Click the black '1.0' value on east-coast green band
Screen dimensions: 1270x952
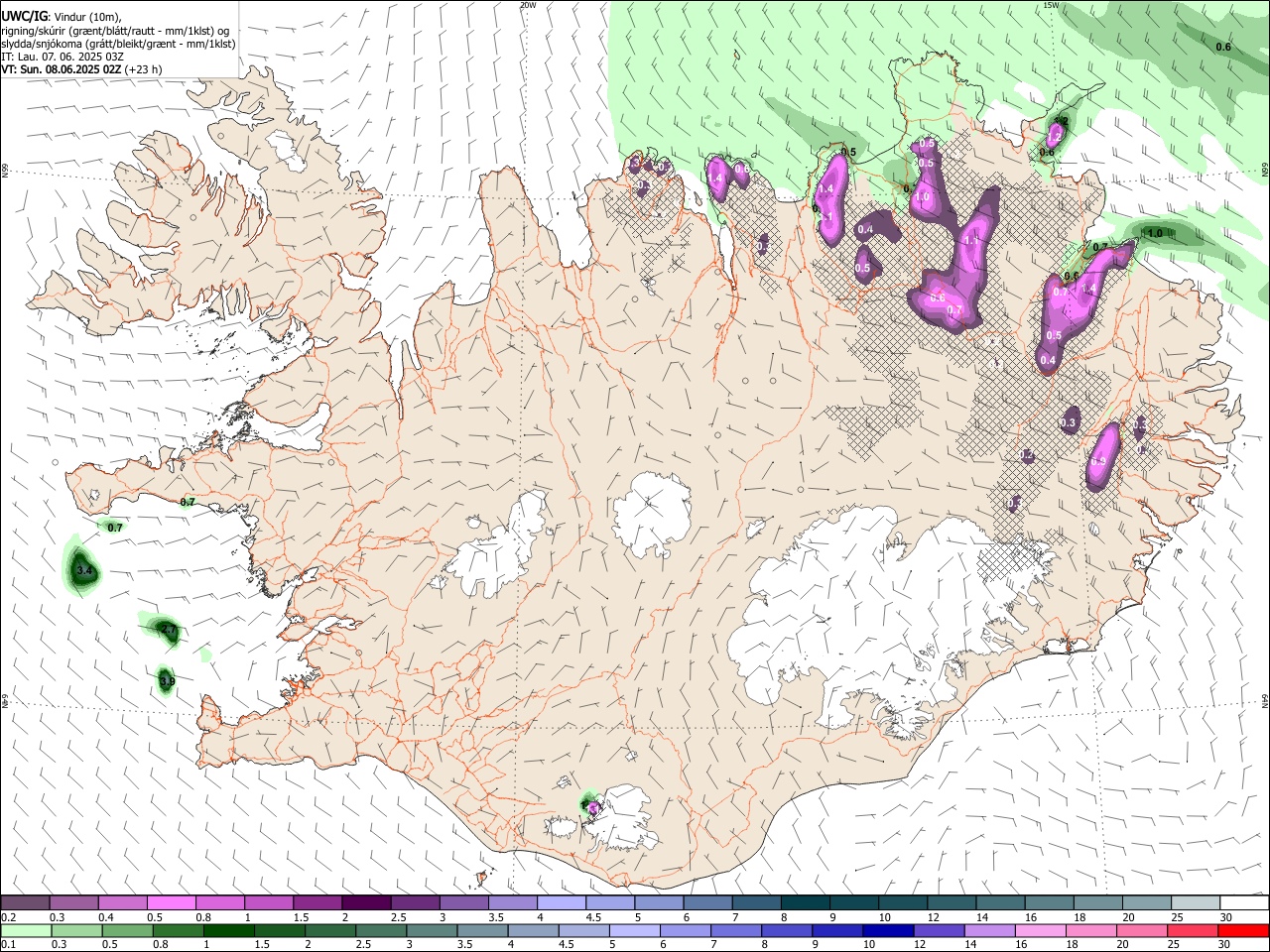pos(1154,234)
